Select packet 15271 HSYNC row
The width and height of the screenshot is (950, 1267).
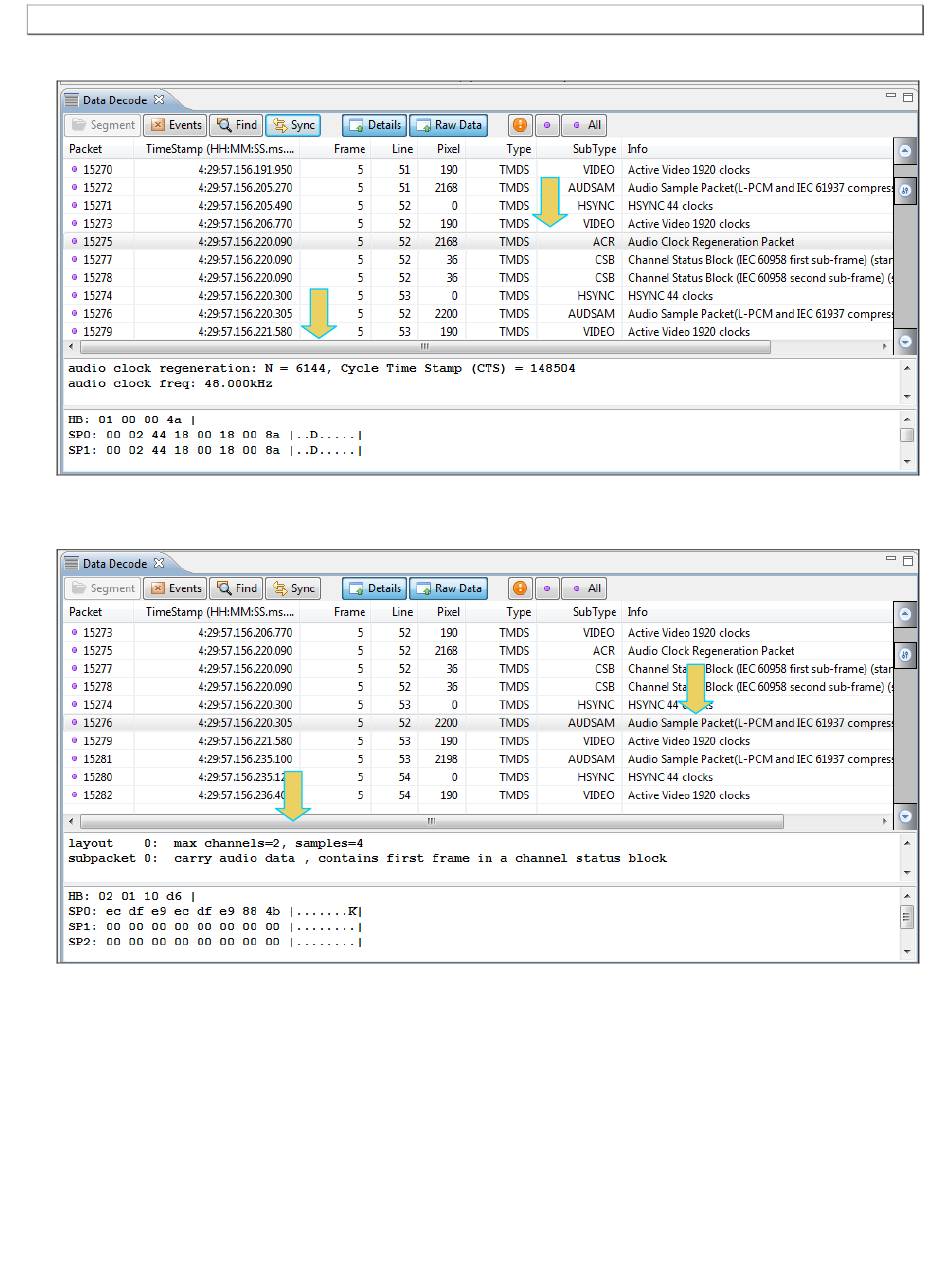pos(478,206)
